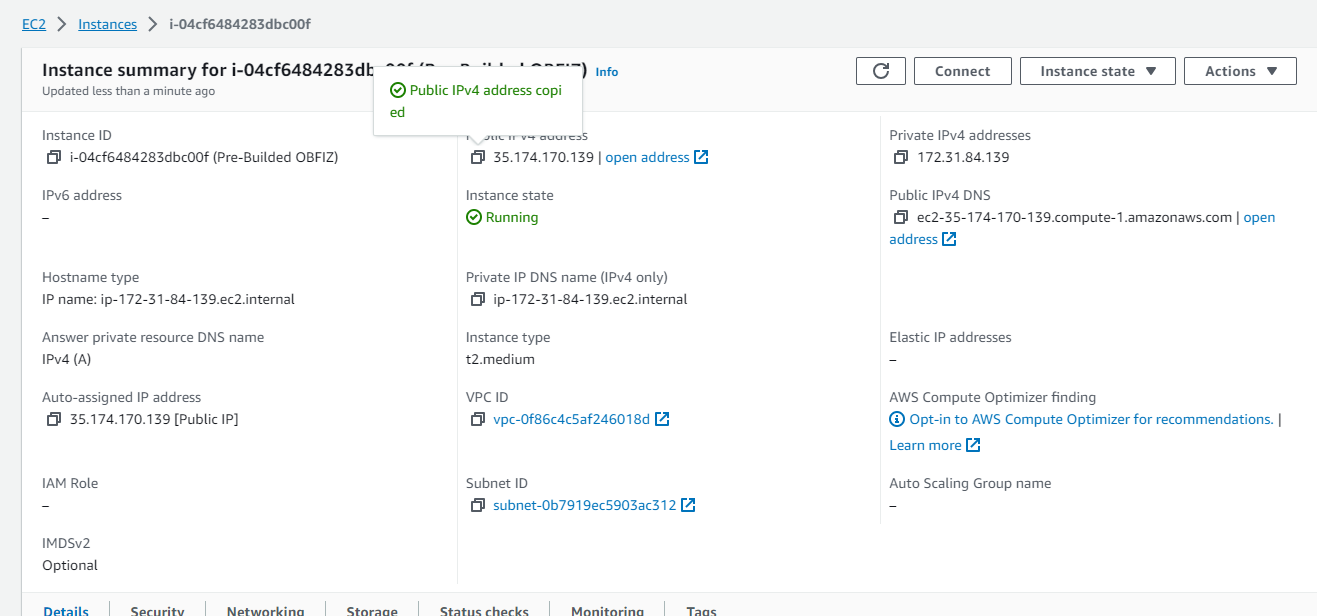Viewport: 1317px width, 616px height.
Task: Open address link for Public IPv4 address
Action: pyautogui.click(x=648, y=157)
